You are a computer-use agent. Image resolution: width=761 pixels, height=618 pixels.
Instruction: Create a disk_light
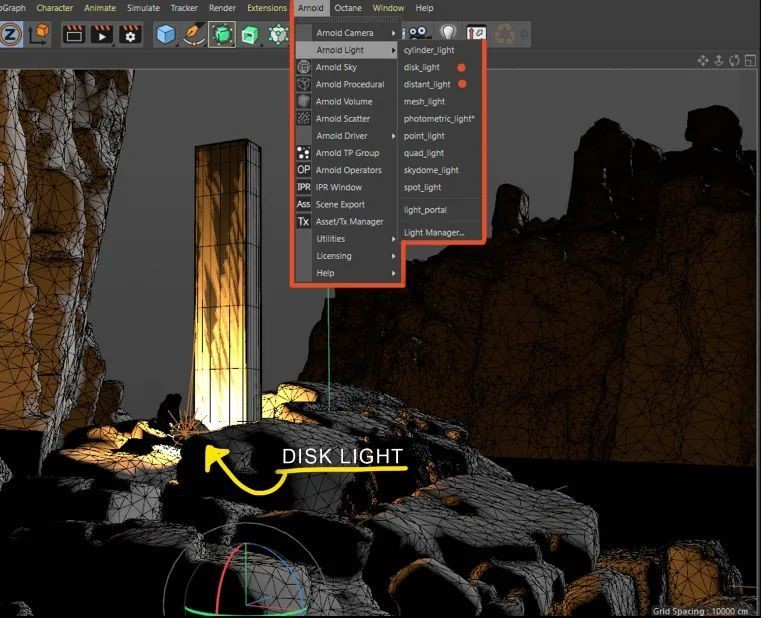tap(440, 67)
